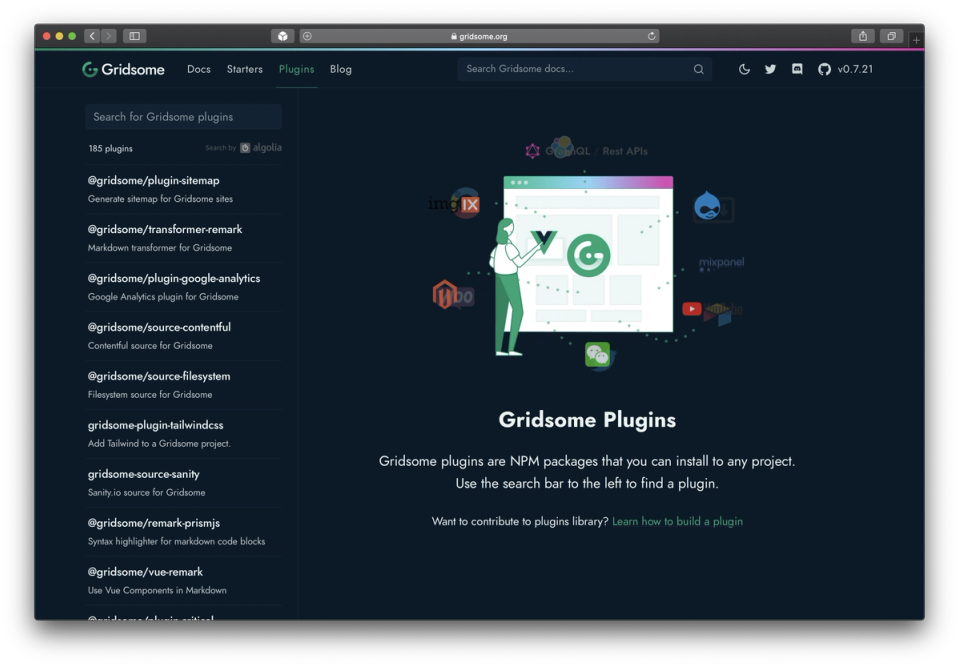This screenshot has width=960, height=667.
Task: Click the imgIX logo in the illustration
Action: (x=454, y=203)
